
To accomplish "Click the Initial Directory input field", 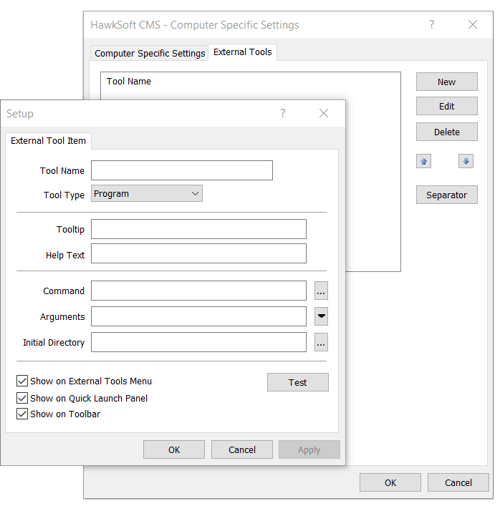I will point(199,342).
